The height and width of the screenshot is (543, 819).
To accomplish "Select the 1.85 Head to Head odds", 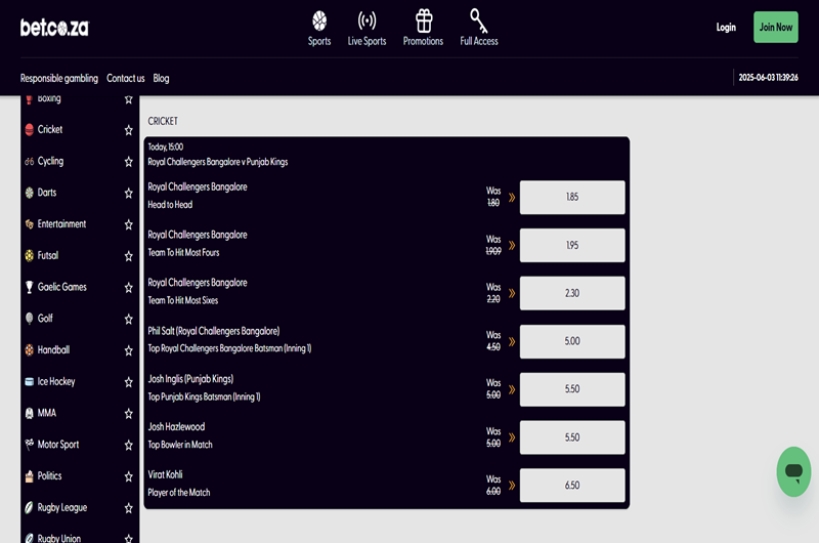I will coord(572,197).
